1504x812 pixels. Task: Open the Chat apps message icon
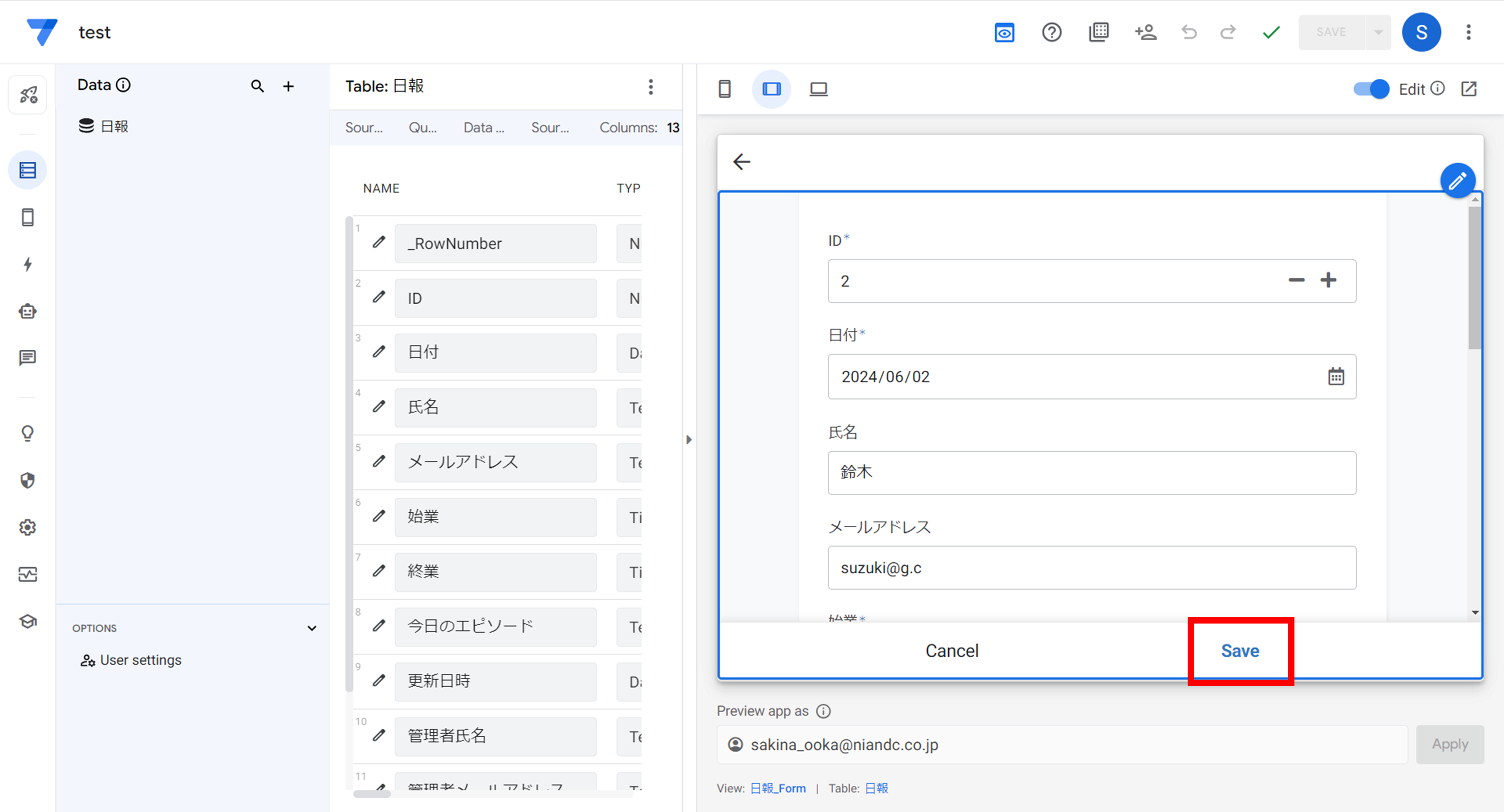[28, 357]
